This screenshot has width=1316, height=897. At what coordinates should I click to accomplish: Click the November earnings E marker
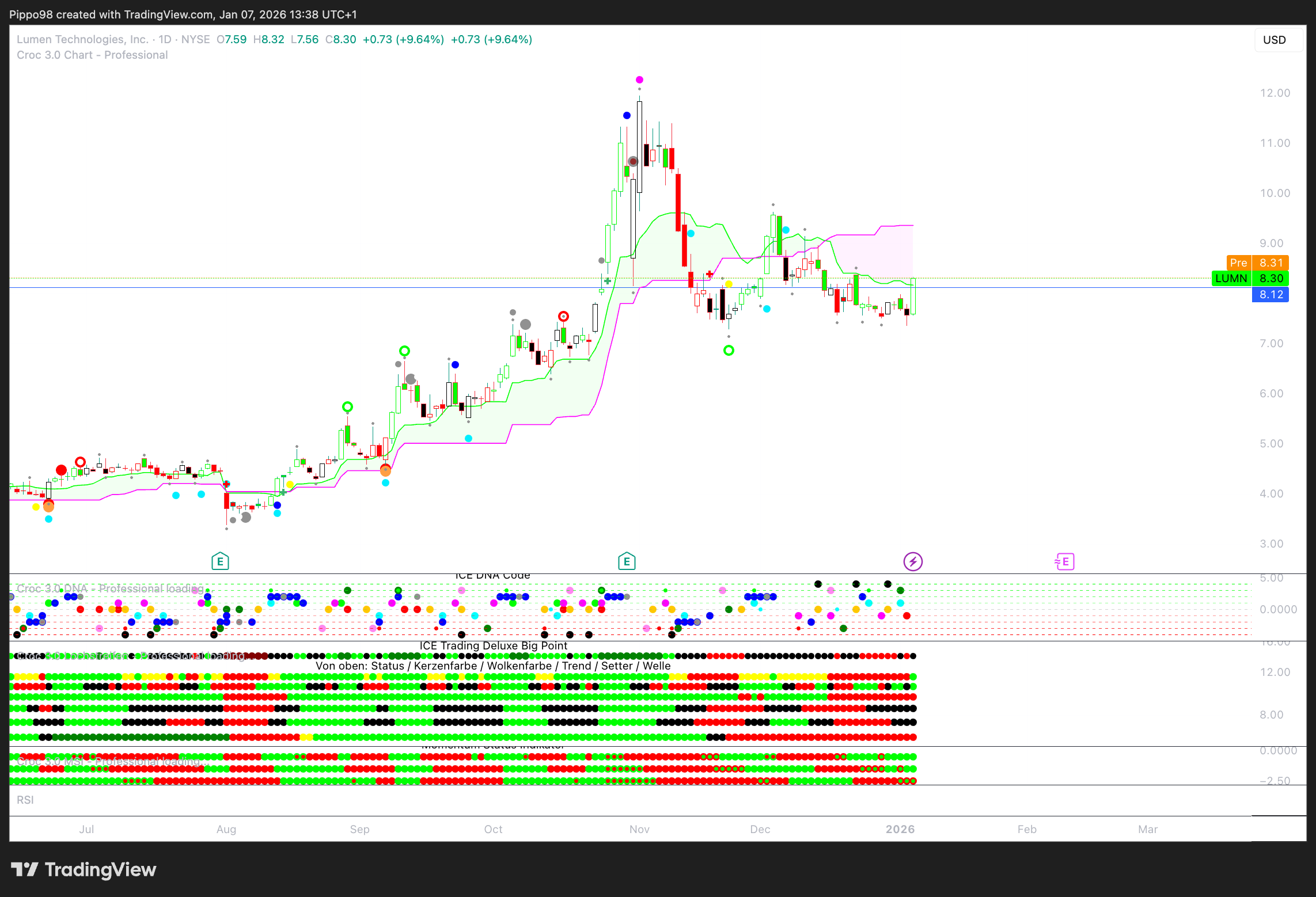coord(627,561)
